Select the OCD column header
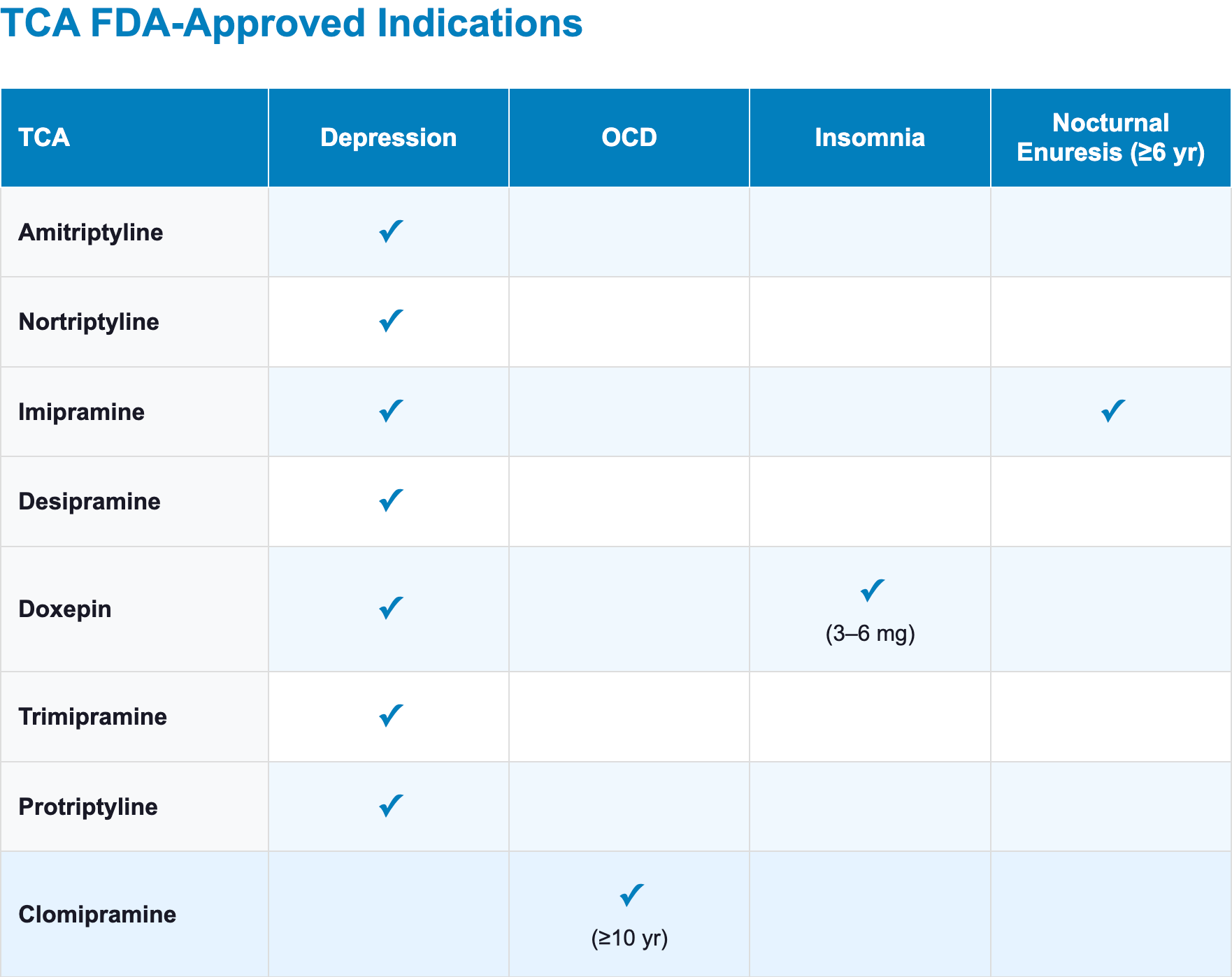This screenshot has width=1232, height=977. click(629, 138)
